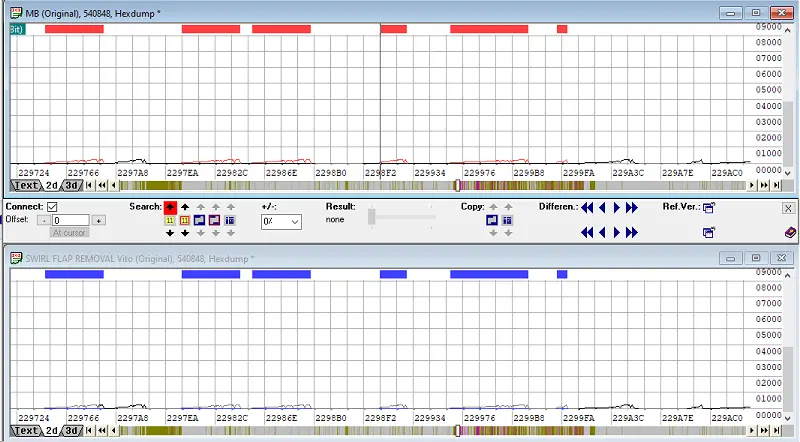The width and height of the screenshot is (800, 442).
Task: Click address label 2297EA in SWIRL FLAP window
Action: point(183,418)
